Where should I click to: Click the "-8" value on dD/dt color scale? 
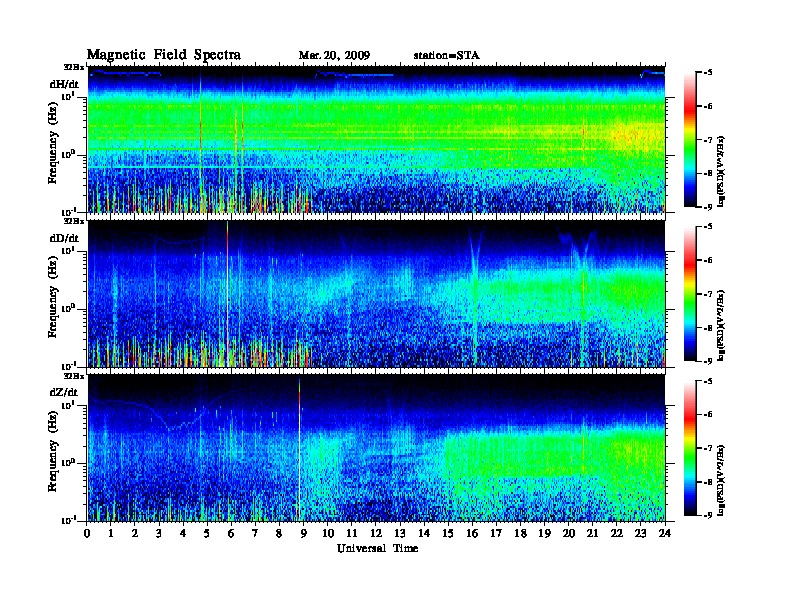[708, 328]
